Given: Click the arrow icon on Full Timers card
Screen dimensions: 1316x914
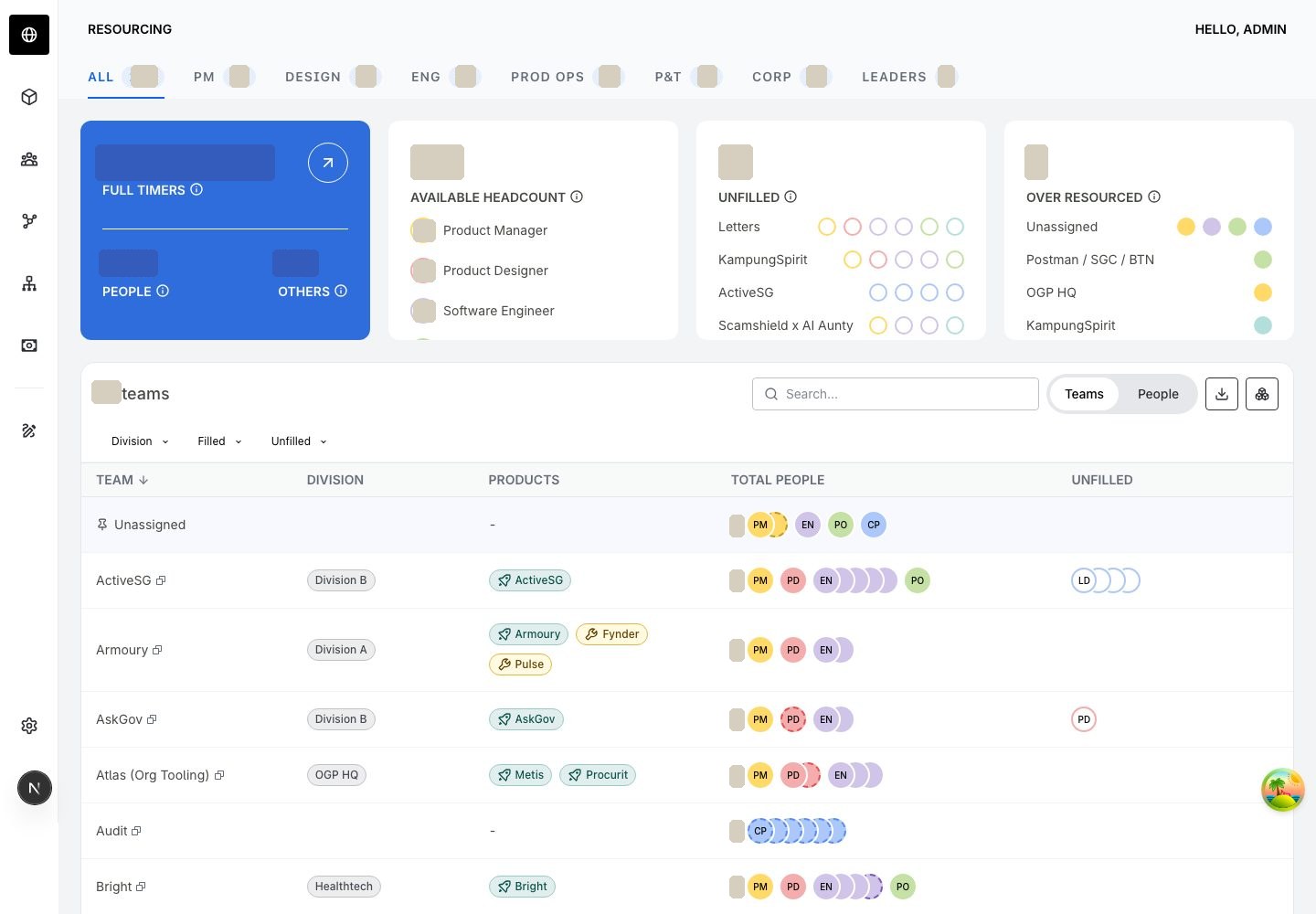Looking at the screenshot, I should tap(328, 163).
